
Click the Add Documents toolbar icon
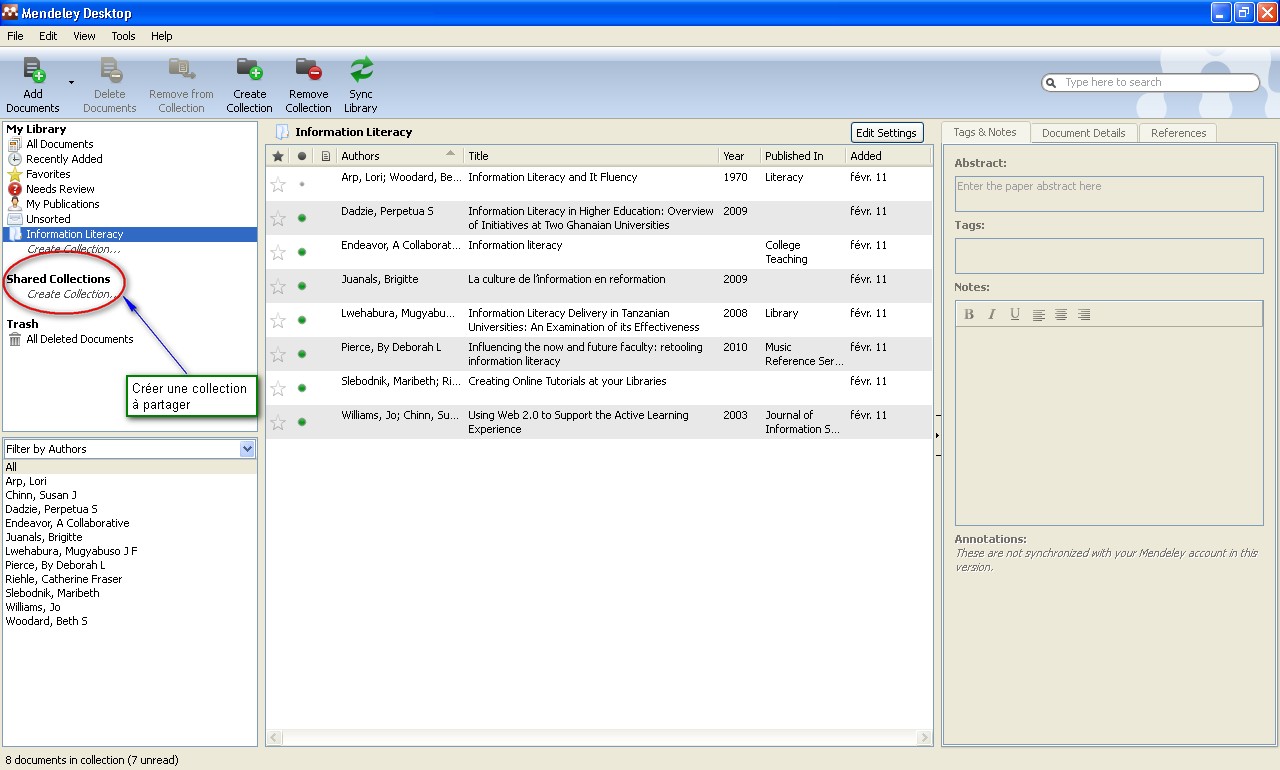33,71
